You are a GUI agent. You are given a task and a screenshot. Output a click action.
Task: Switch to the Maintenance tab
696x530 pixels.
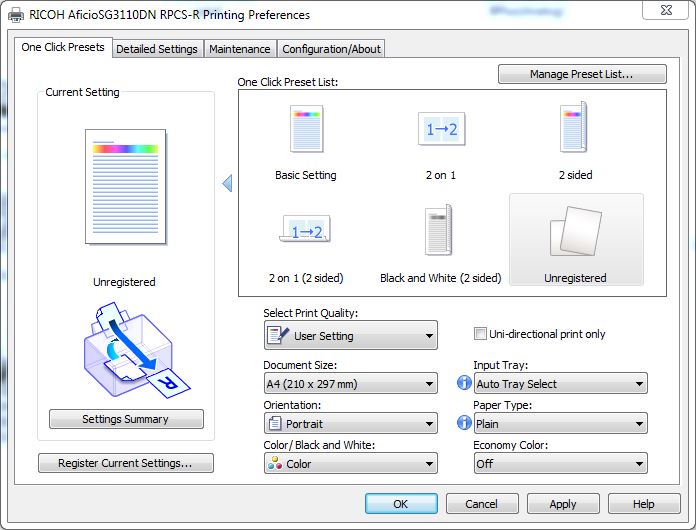(x=240, y=49)
